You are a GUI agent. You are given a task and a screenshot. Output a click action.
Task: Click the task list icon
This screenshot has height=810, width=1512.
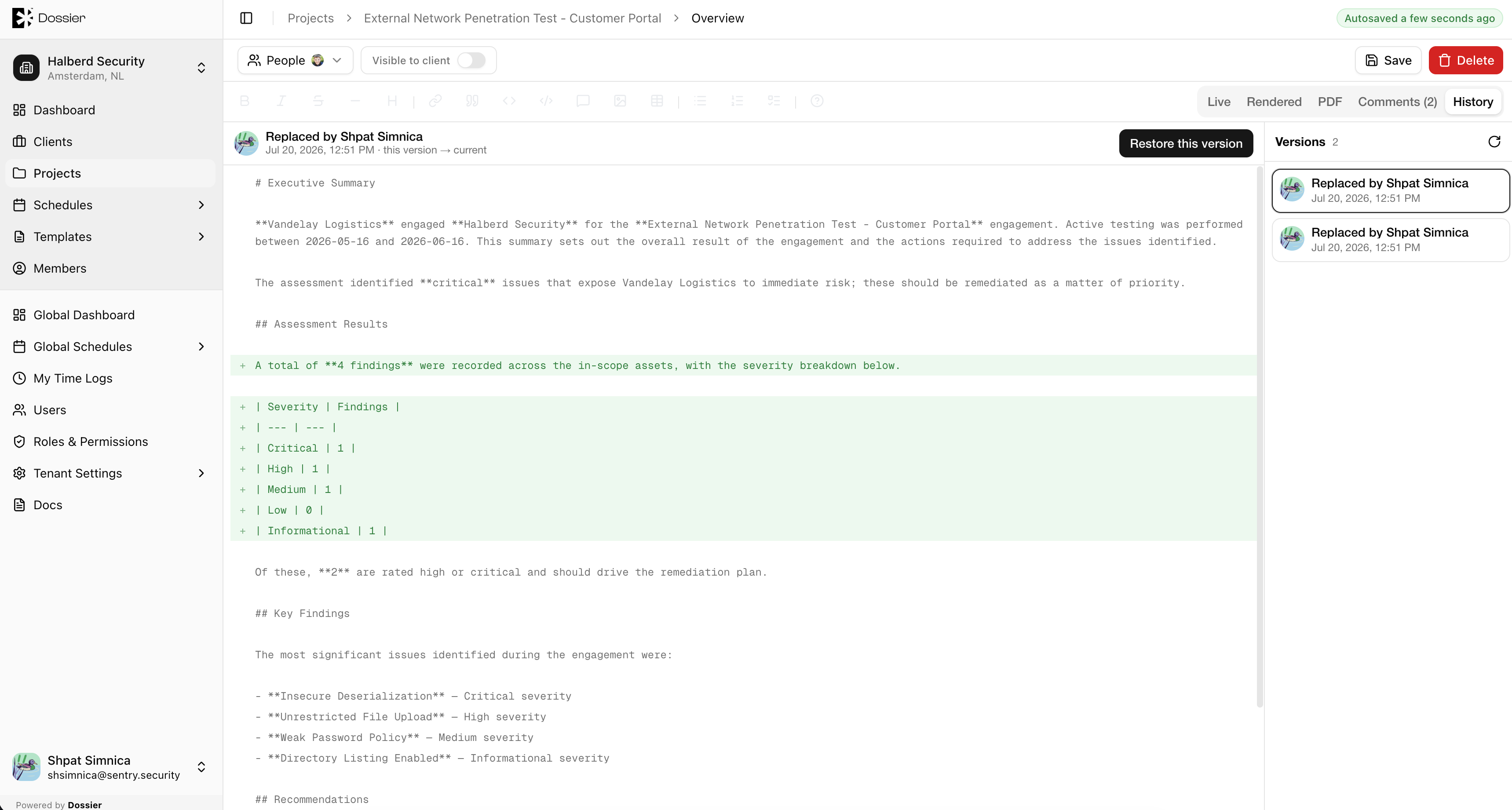pyautogui.click(x=774, y=101)
